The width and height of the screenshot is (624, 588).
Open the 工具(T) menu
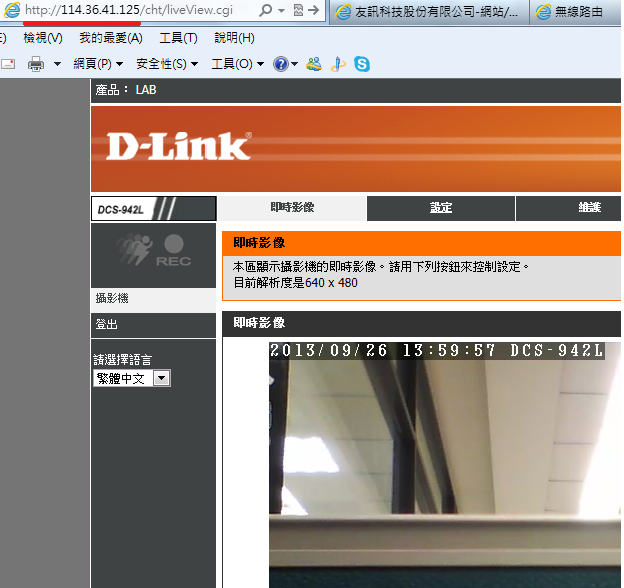[178, 38]
